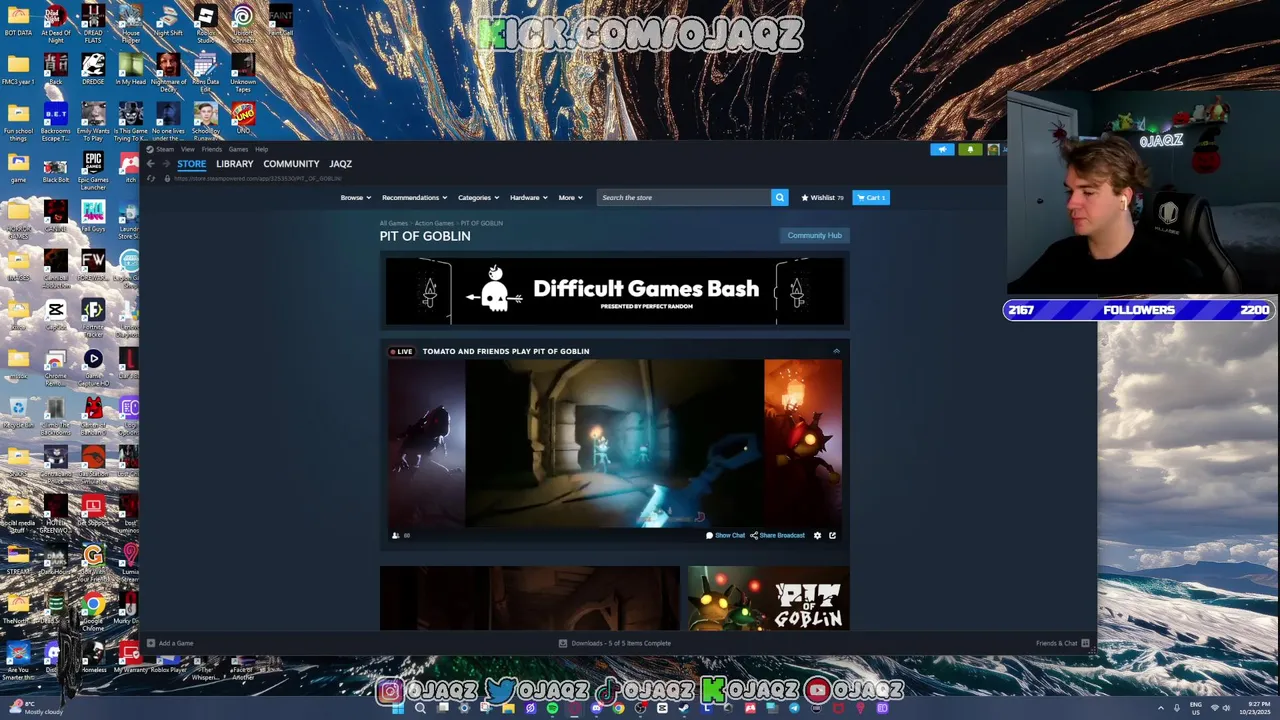Screen dimensions: 1280x720
Task: Select the STORE tab
Action: 191,164
